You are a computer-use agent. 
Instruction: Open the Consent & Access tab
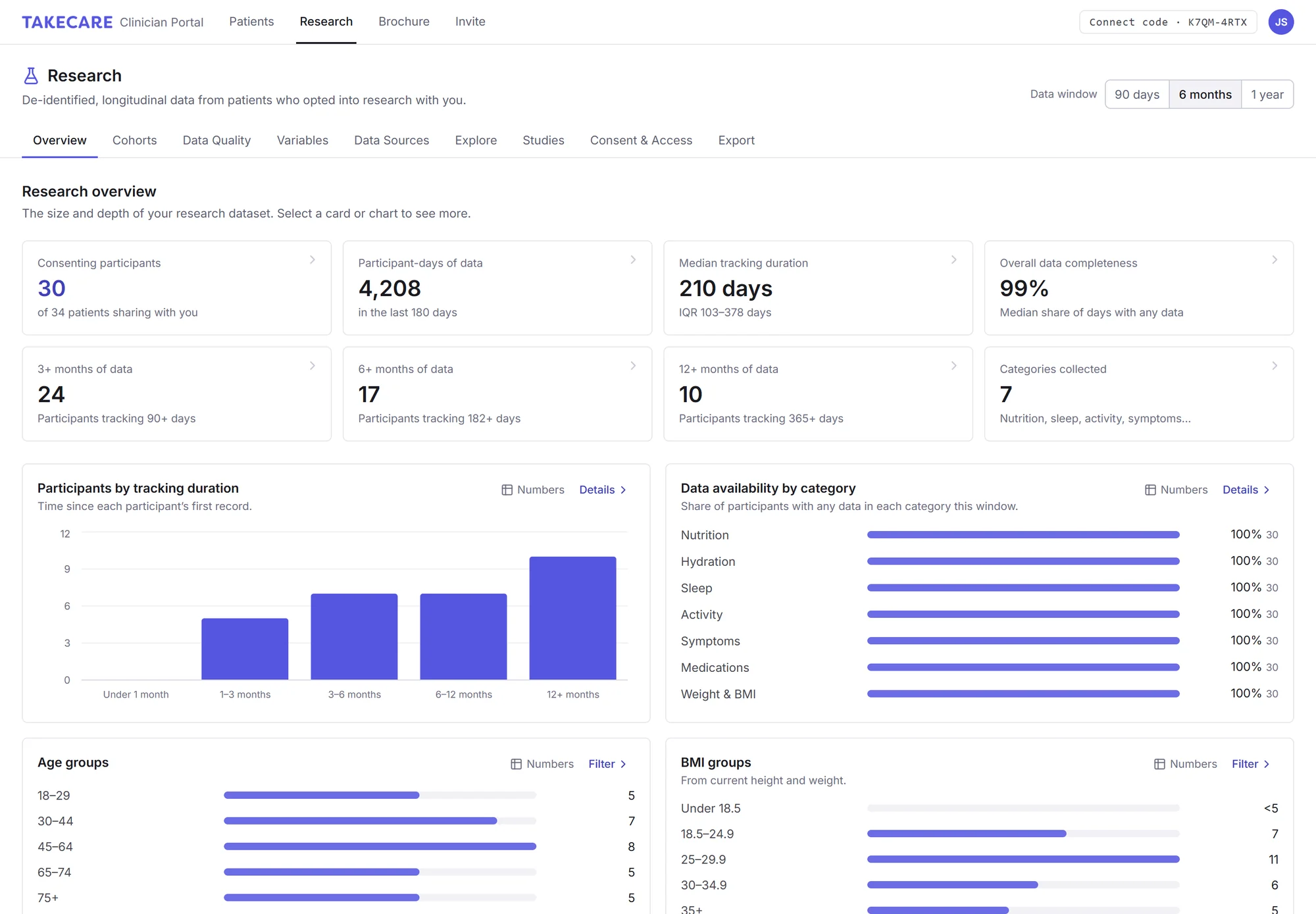coord(641,140)
